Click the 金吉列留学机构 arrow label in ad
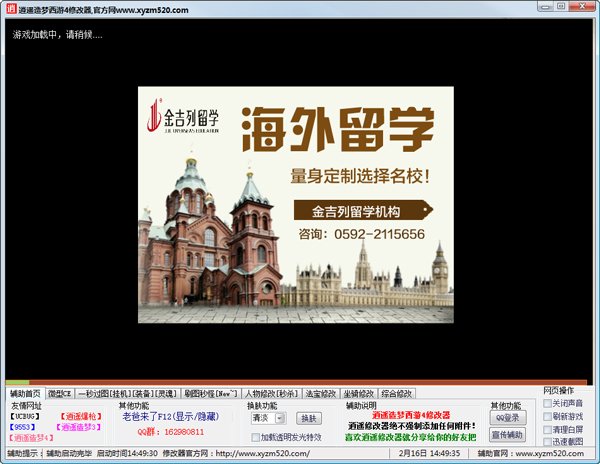Screen dimensions: 600x464 363,210
